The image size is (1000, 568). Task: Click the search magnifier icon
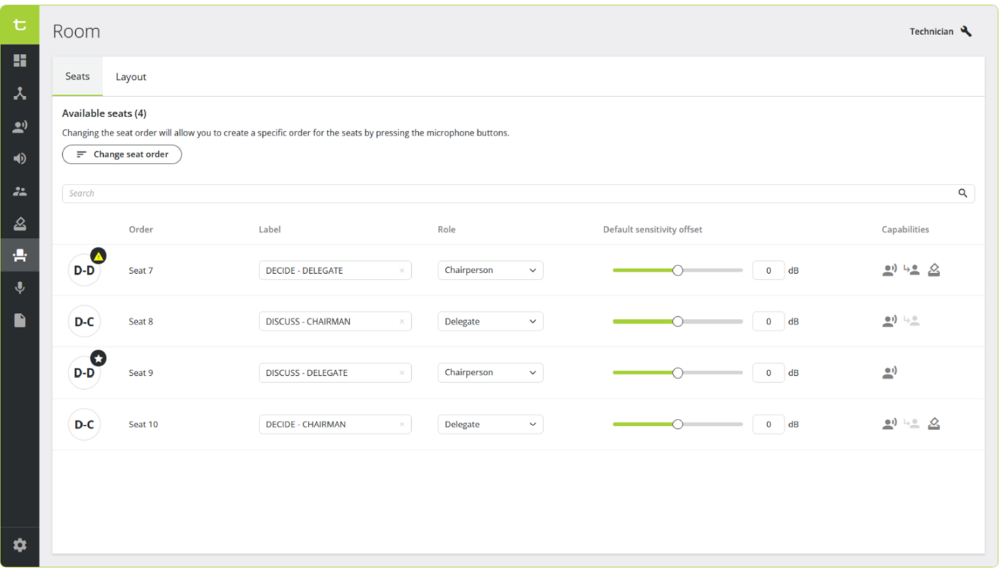(962, 193)
